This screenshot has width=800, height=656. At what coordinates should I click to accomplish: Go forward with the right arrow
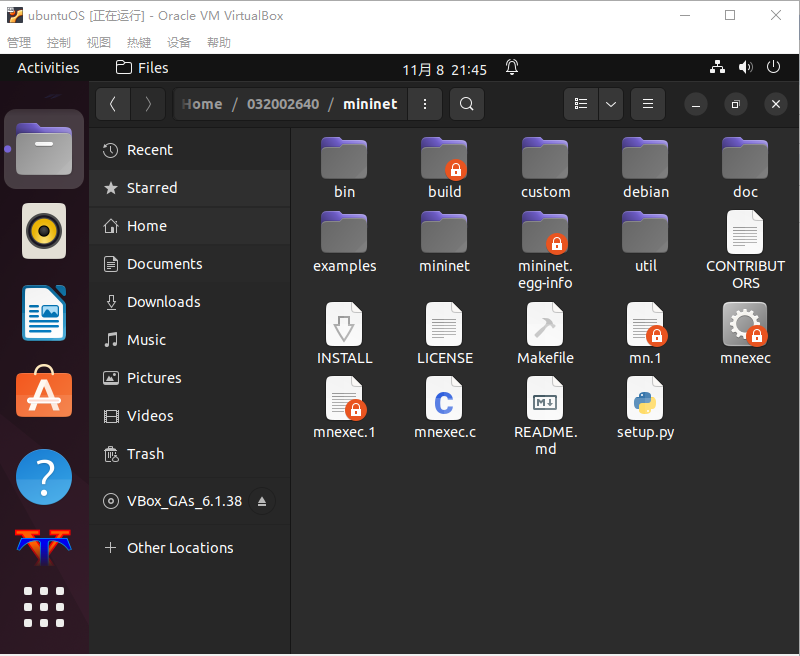point(148,104)
